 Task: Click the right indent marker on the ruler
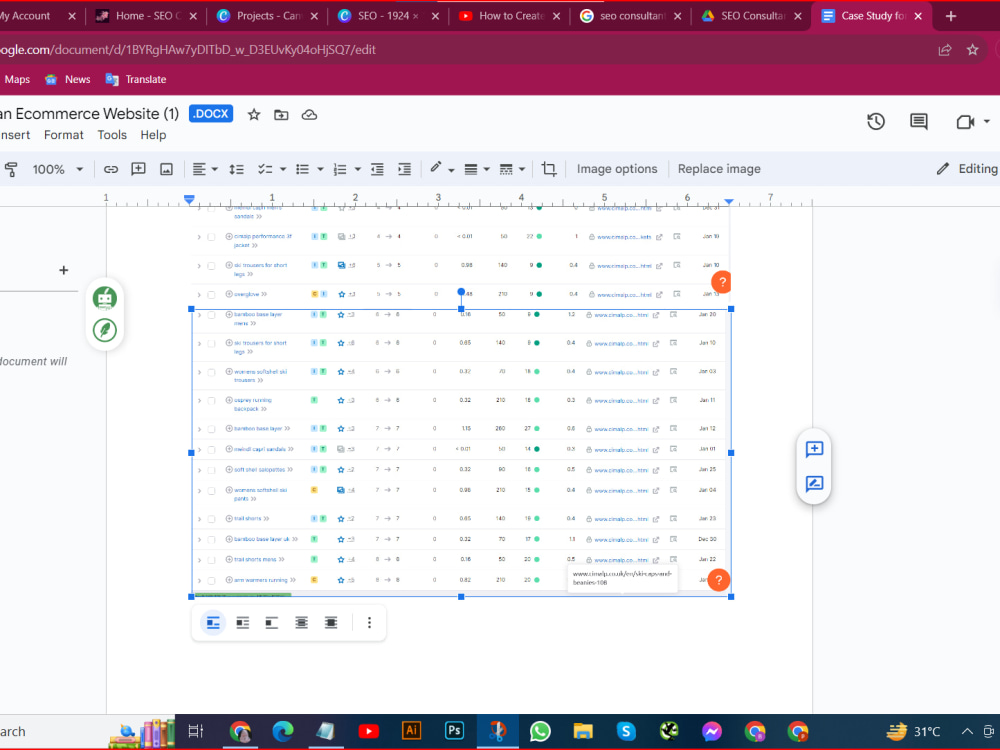[x=728, y=202]
